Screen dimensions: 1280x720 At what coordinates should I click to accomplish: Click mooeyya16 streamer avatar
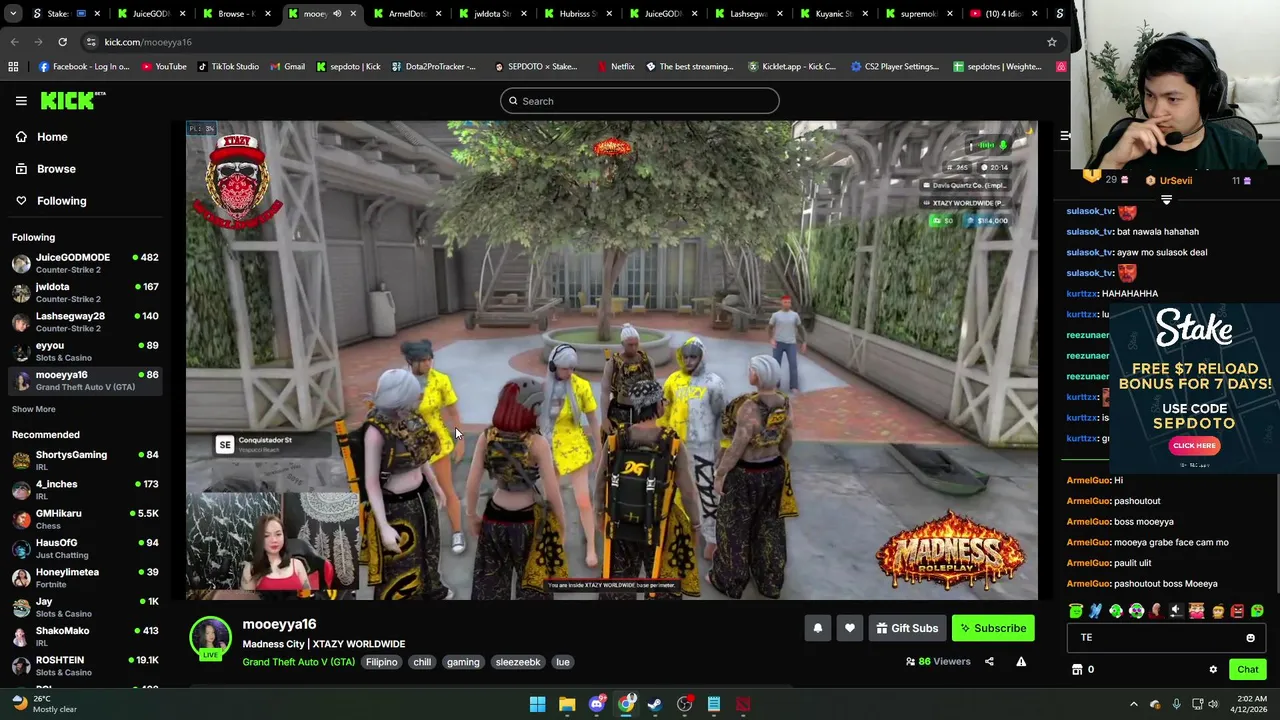pos(210,638)
